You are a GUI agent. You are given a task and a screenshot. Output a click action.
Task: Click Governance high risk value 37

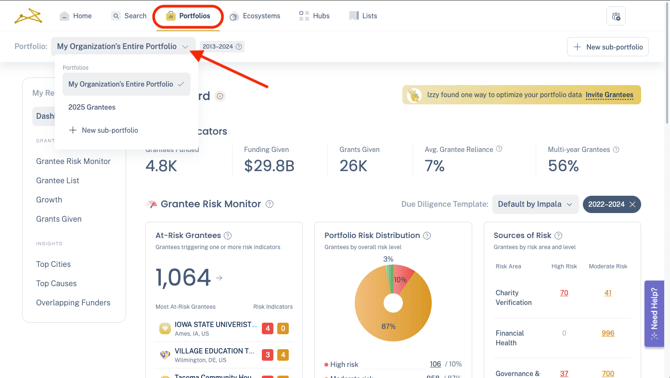click(564, 373)
